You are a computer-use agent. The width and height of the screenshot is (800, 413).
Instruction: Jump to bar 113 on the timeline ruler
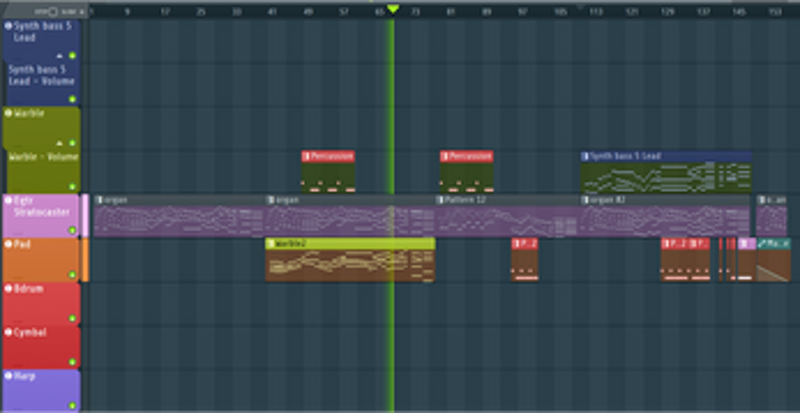(x=595, y=11)
